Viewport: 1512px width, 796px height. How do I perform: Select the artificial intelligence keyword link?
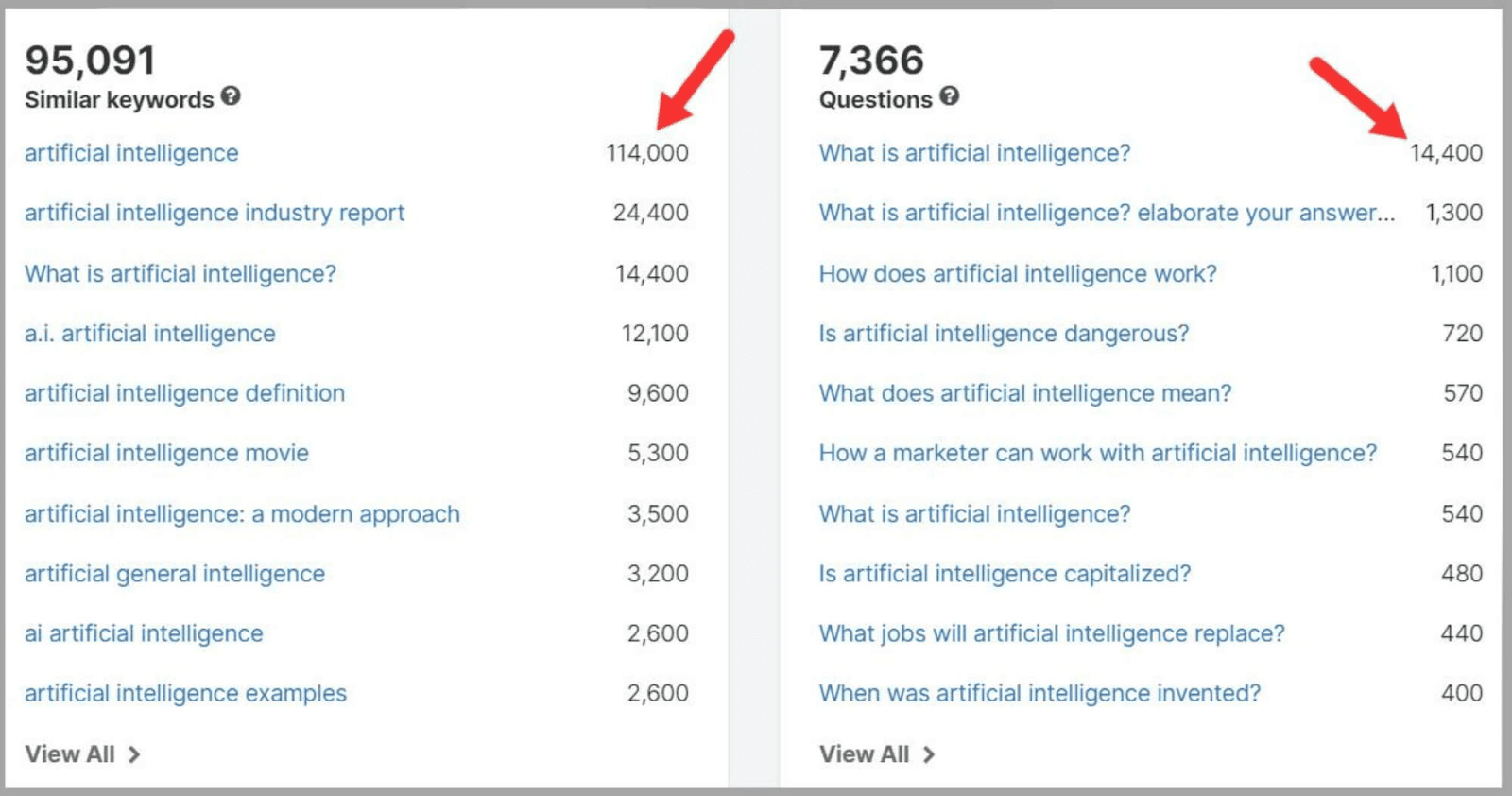click(x=130, y=152)
